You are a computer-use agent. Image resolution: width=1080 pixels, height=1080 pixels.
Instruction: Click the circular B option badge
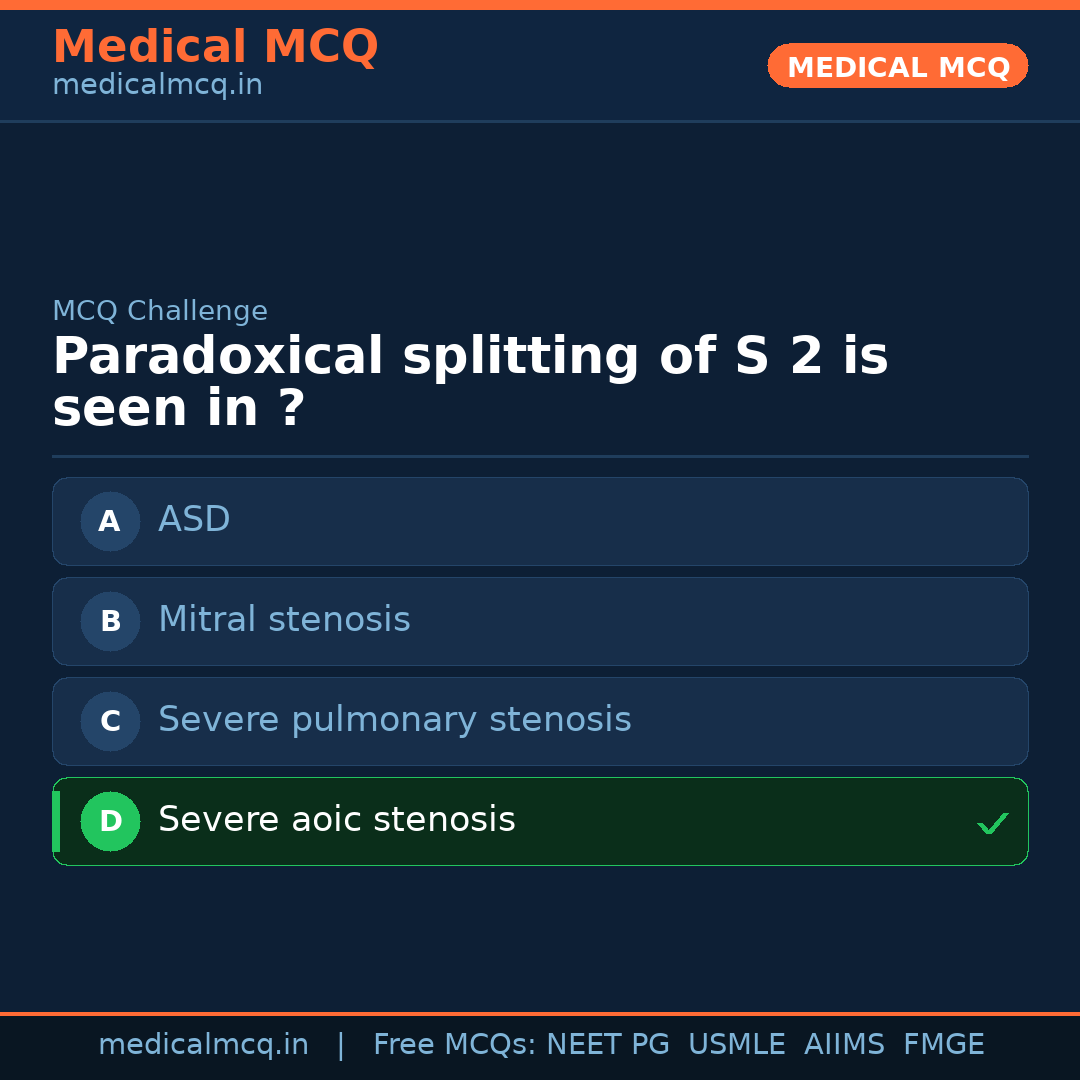click(110, 621)
